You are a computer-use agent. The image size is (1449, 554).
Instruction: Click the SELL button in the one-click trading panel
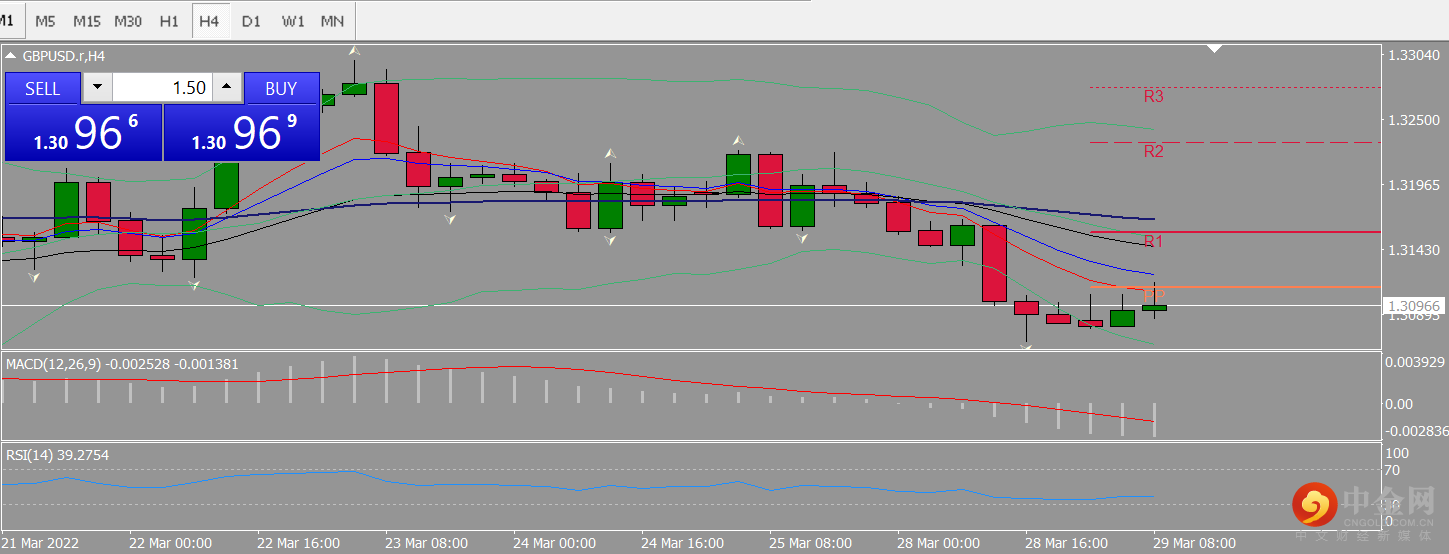(x=42, y=88)
